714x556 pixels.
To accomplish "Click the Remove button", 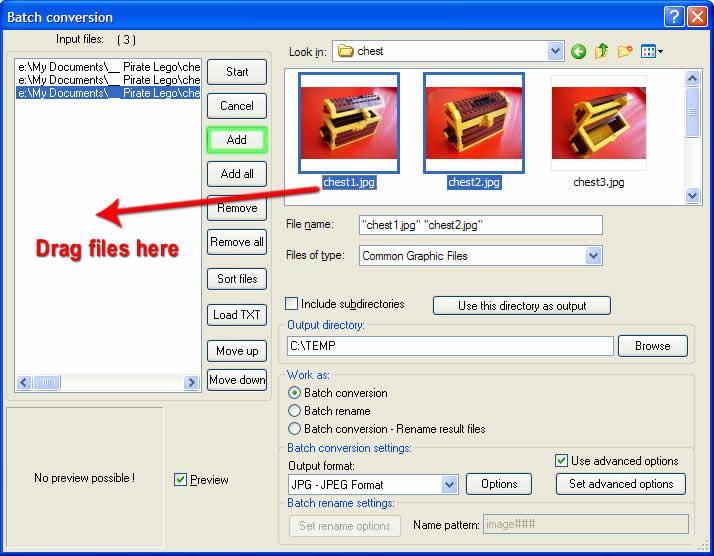I will pos(237,208).
